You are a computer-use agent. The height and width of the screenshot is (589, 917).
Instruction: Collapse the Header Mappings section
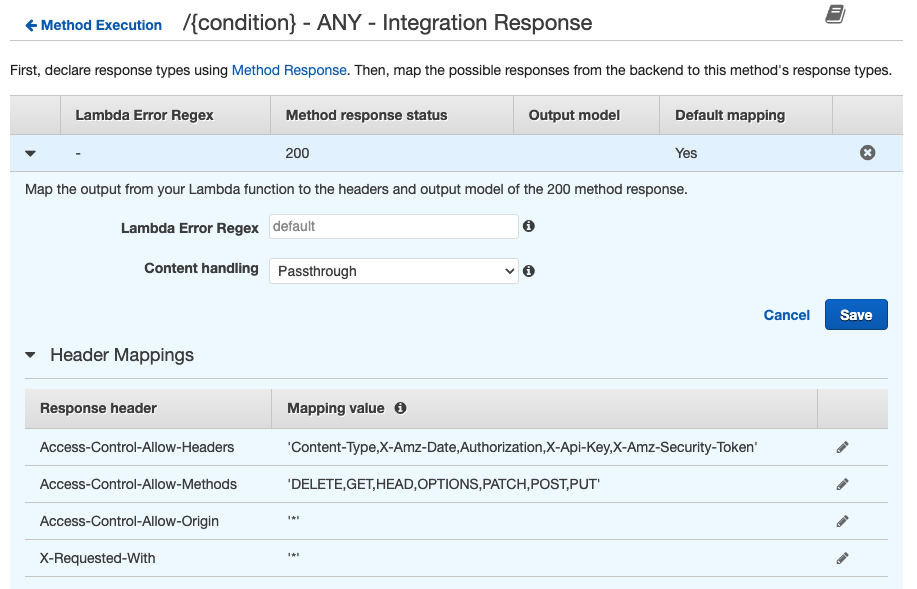pos(30,355)
